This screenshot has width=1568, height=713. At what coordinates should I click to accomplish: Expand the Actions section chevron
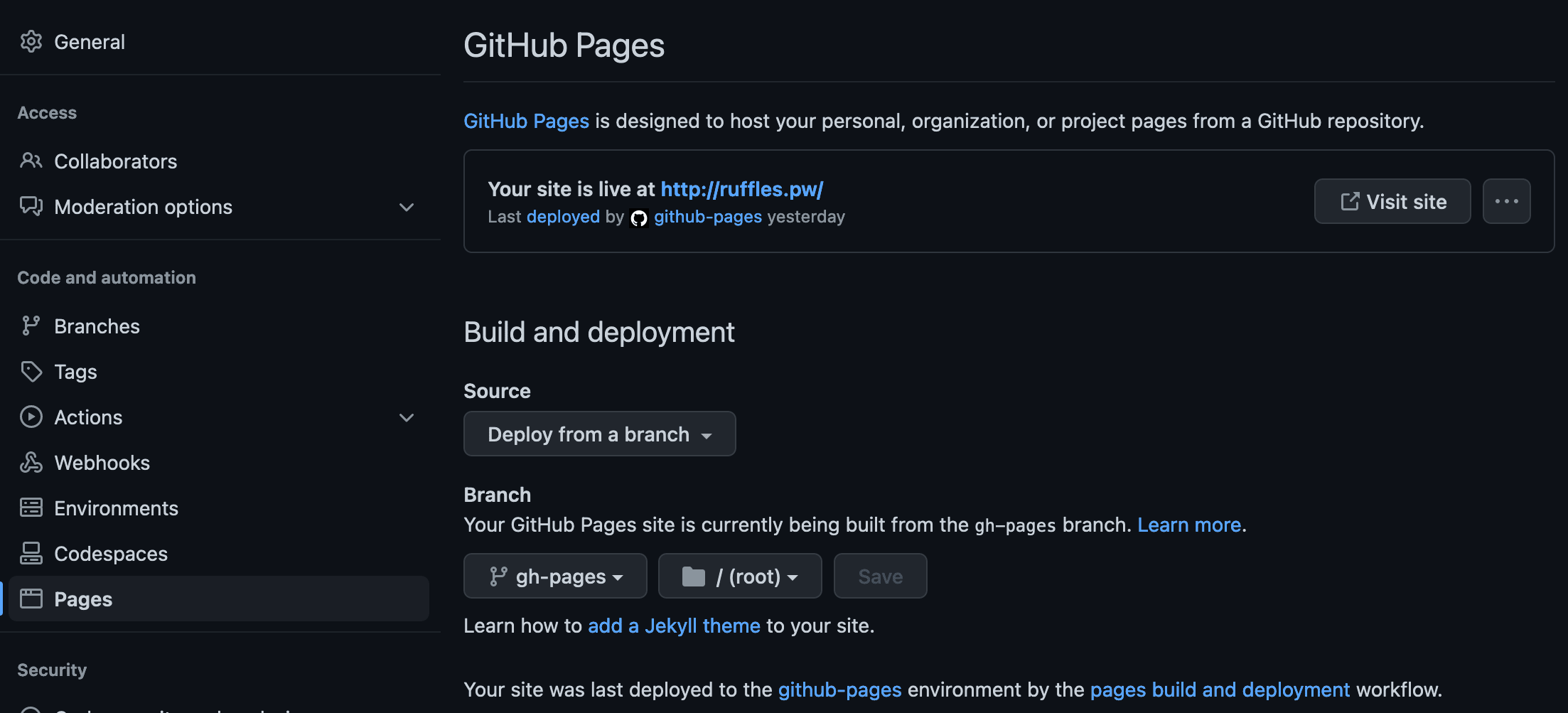[407, 417]
